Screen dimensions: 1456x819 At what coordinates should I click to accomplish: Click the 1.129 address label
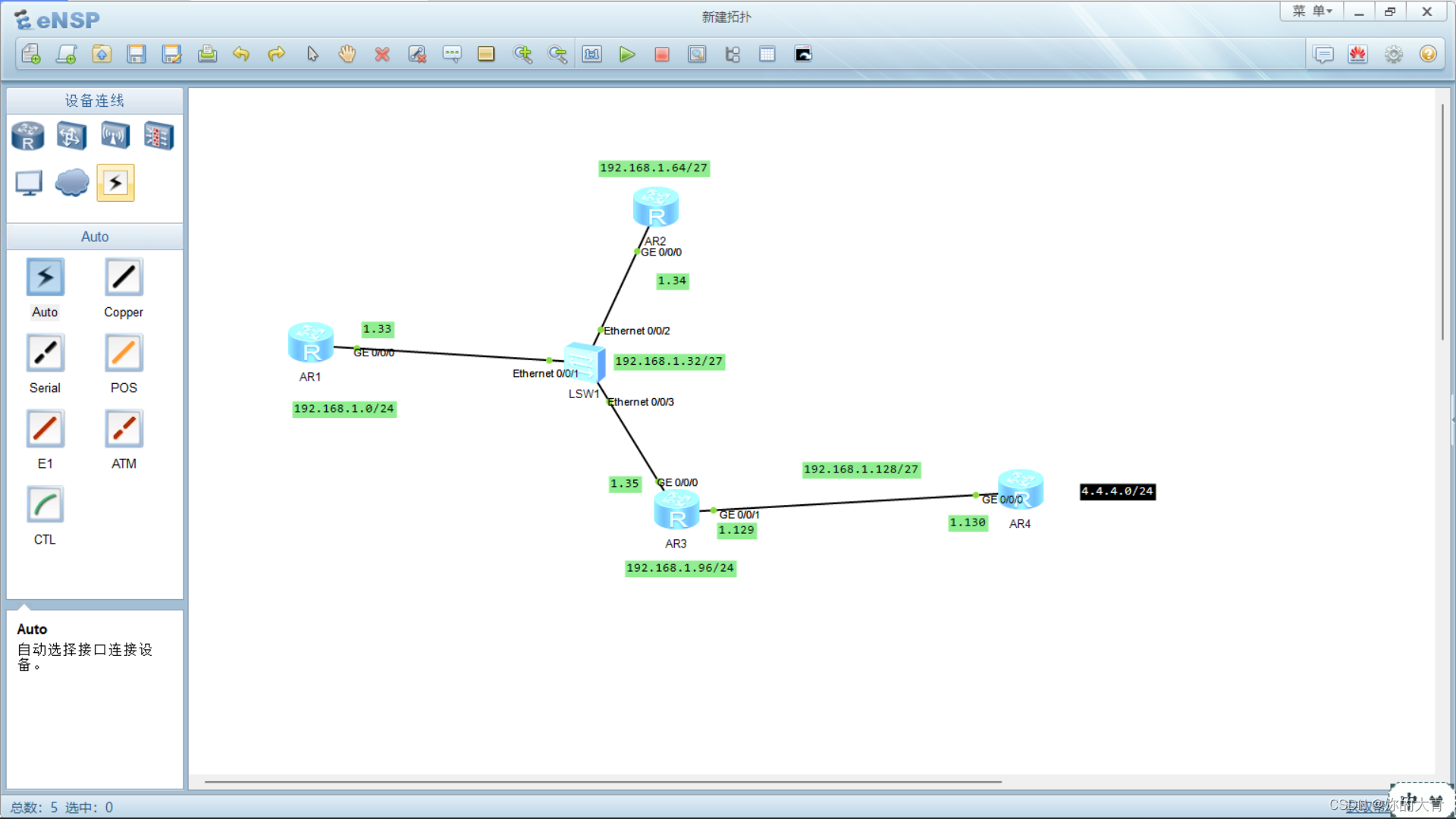coord(737,531)
